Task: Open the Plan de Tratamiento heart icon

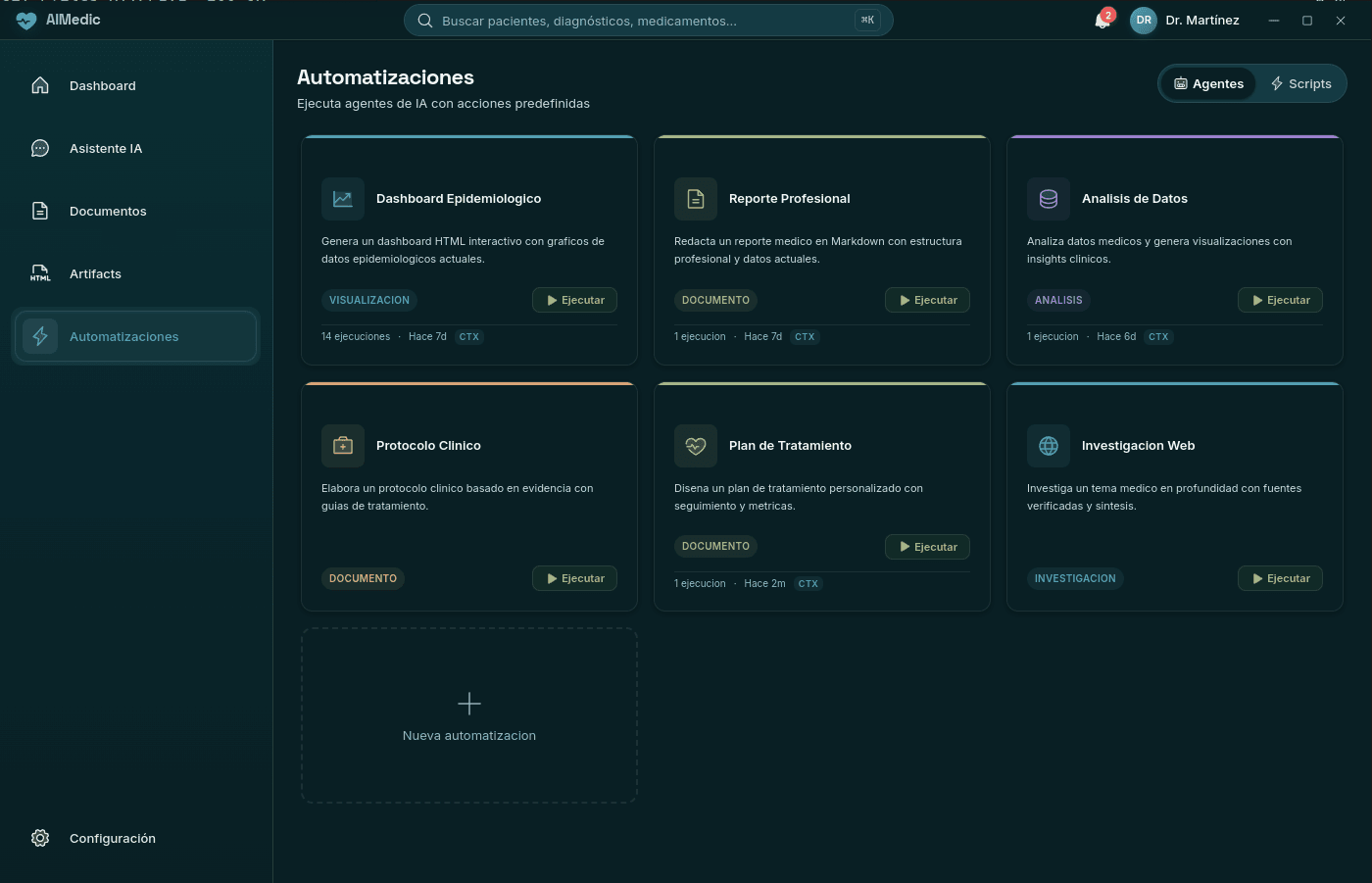Action: tap(696, 445)
